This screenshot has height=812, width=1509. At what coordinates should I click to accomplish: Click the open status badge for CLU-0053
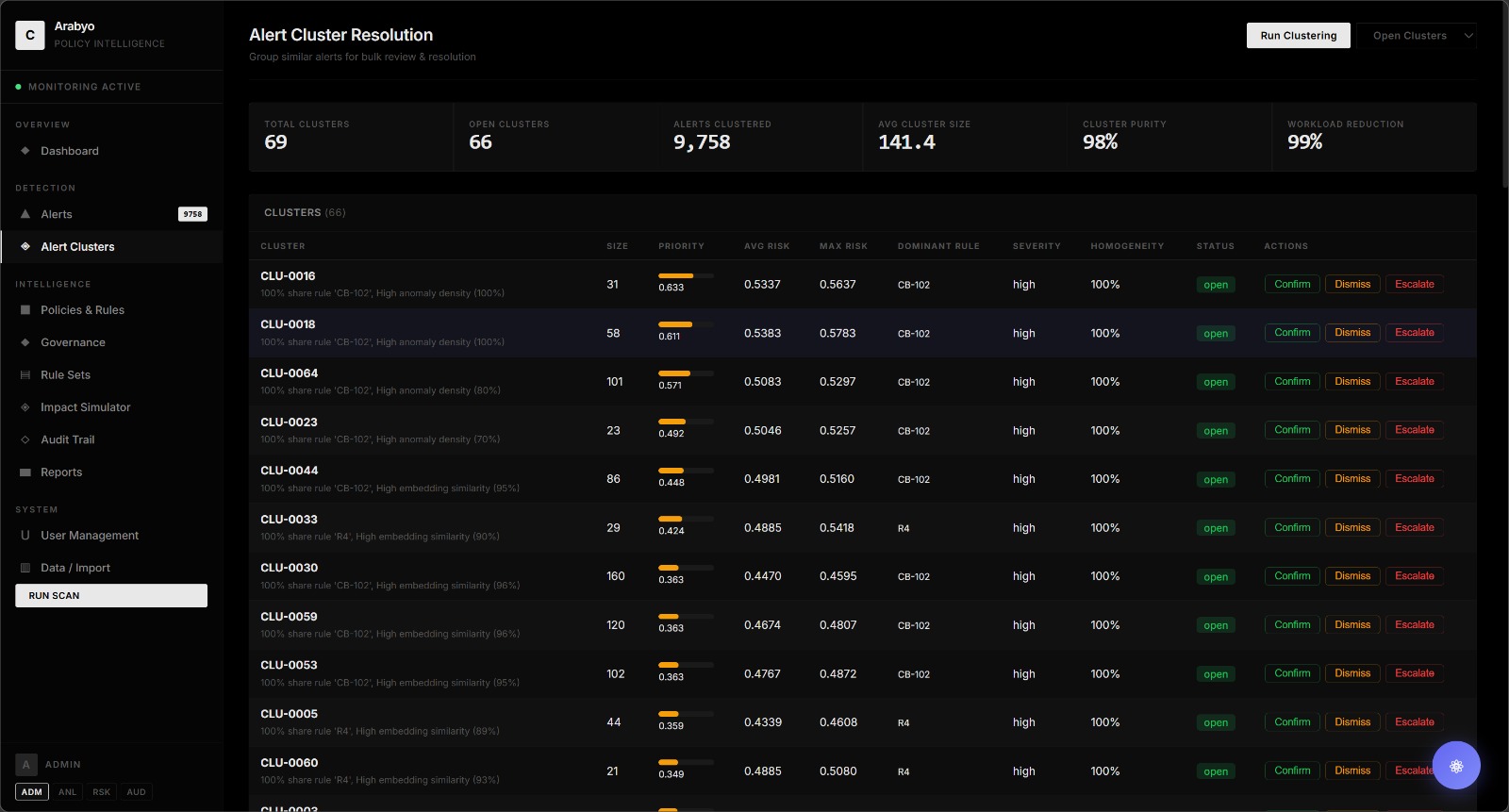(x=1216, y=674)
